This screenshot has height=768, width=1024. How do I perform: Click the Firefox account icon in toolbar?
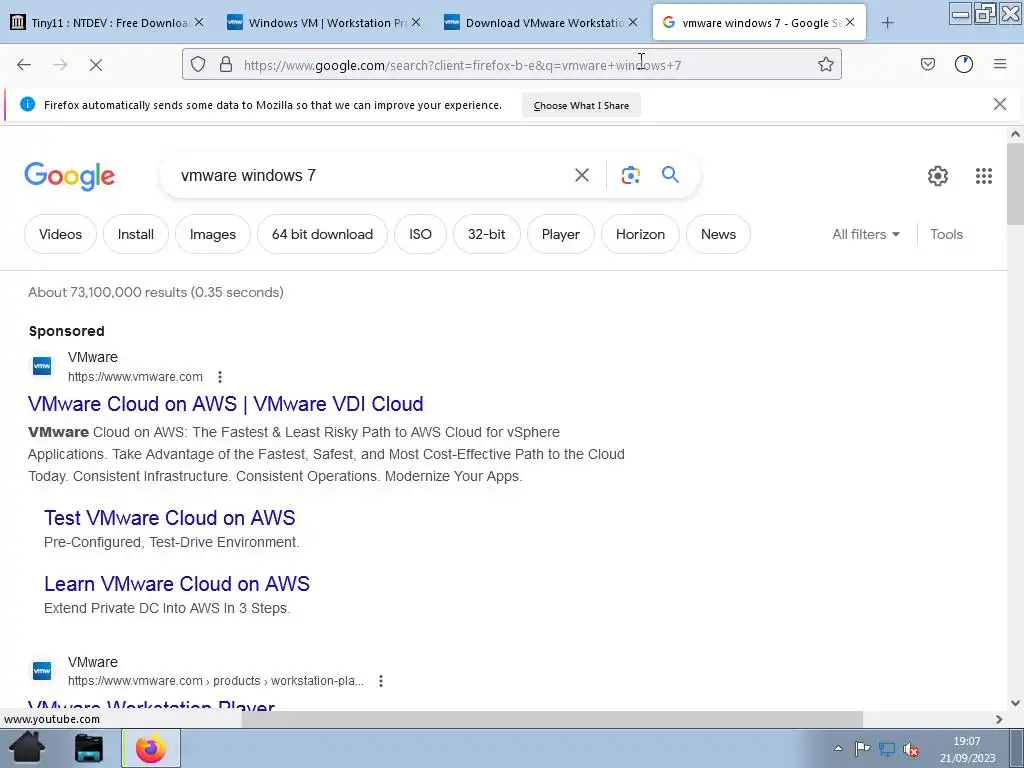964,64
